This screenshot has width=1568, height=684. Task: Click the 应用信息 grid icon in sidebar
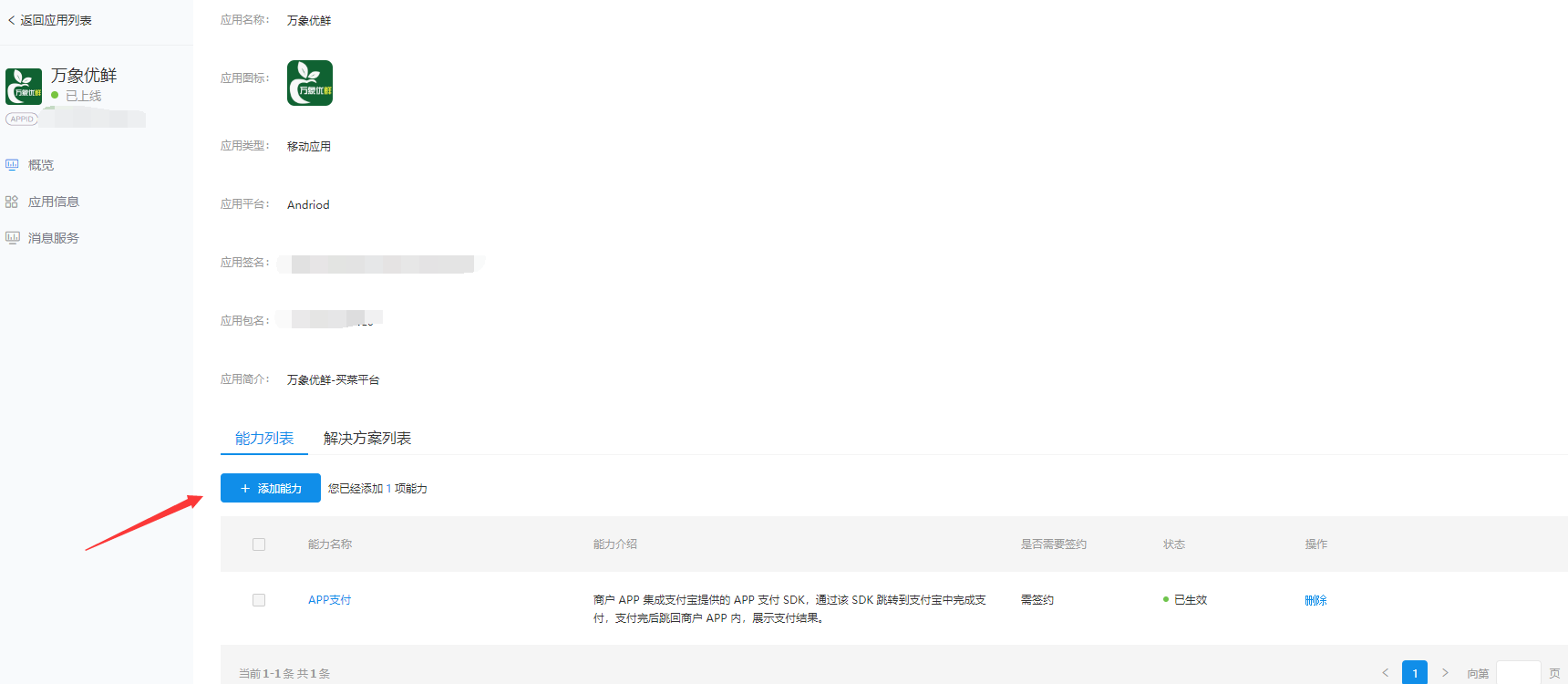pyautogui.click(x=12, y=202)
